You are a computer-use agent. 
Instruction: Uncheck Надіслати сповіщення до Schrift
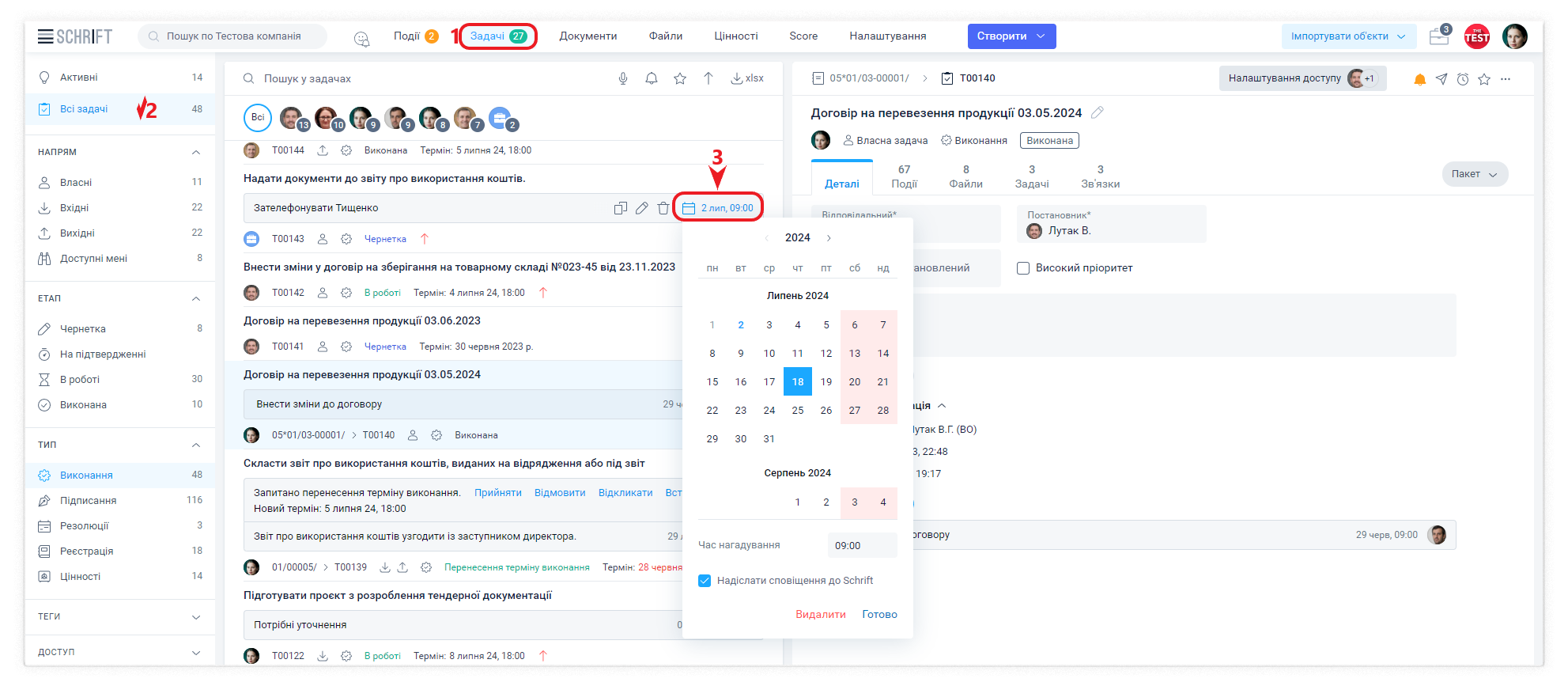point(705,581)
